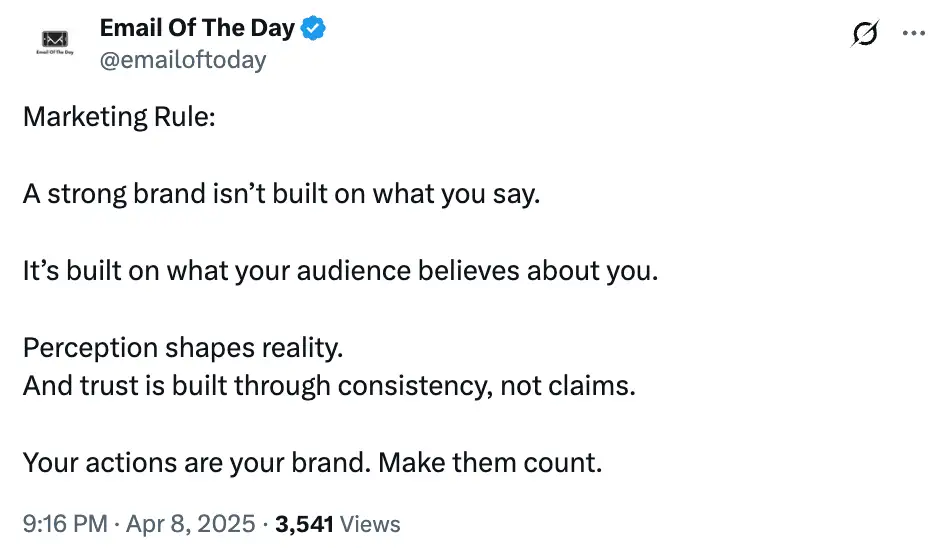
Task: Click the Views label
Action: (370, 525)
